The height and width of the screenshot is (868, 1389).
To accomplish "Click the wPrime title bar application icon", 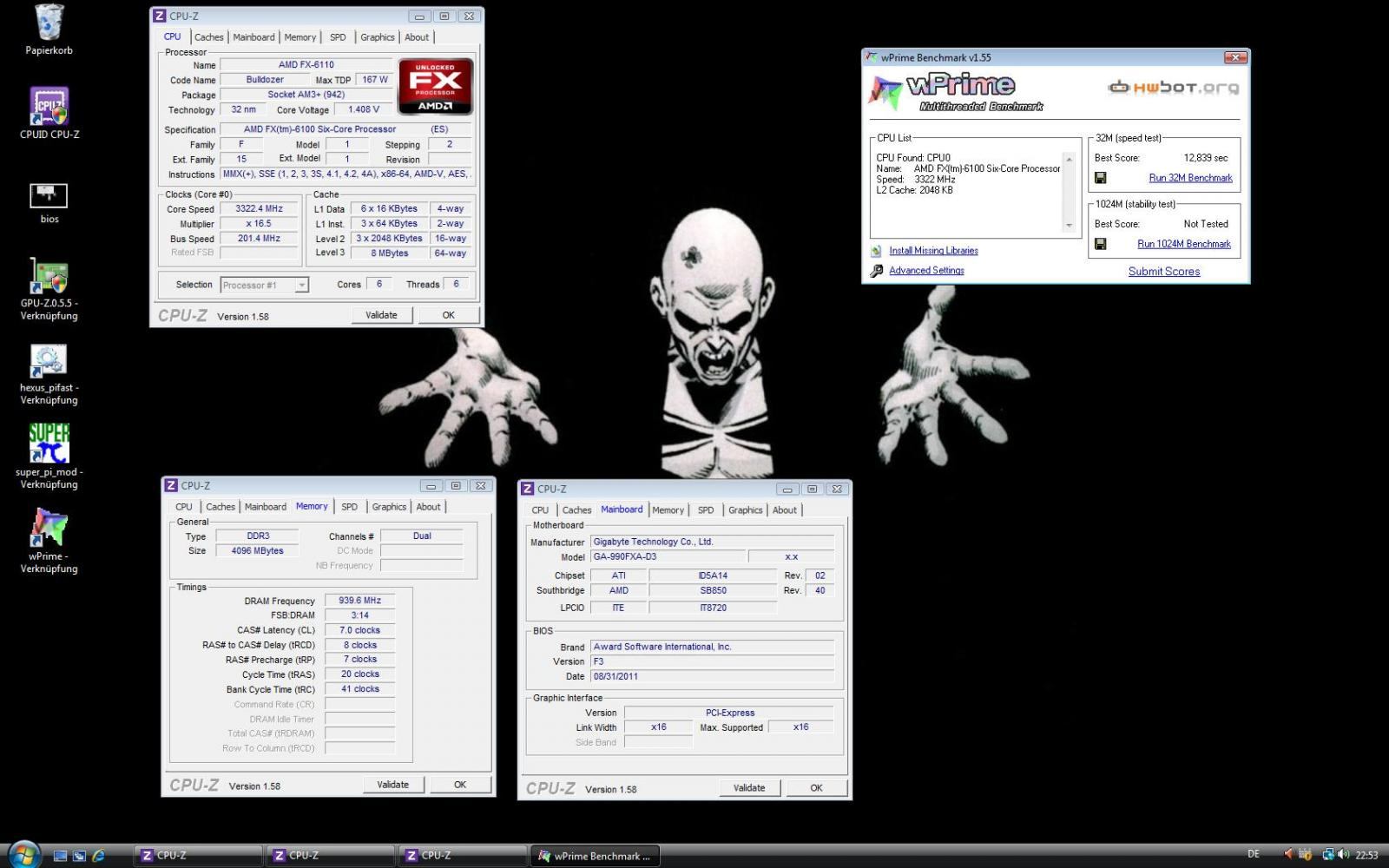I will pyautogui.click(x=872, y=57).
